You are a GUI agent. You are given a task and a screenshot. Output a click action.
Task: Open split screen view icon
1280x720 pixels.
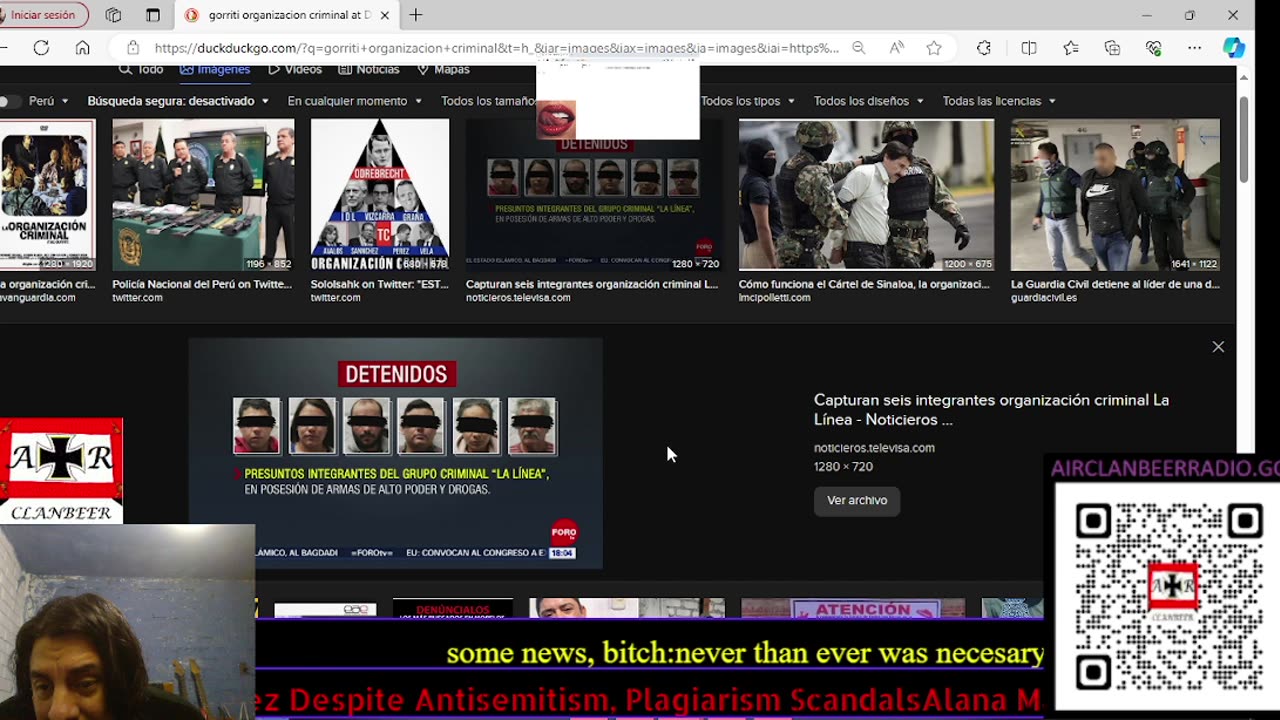pos(1029,48)
